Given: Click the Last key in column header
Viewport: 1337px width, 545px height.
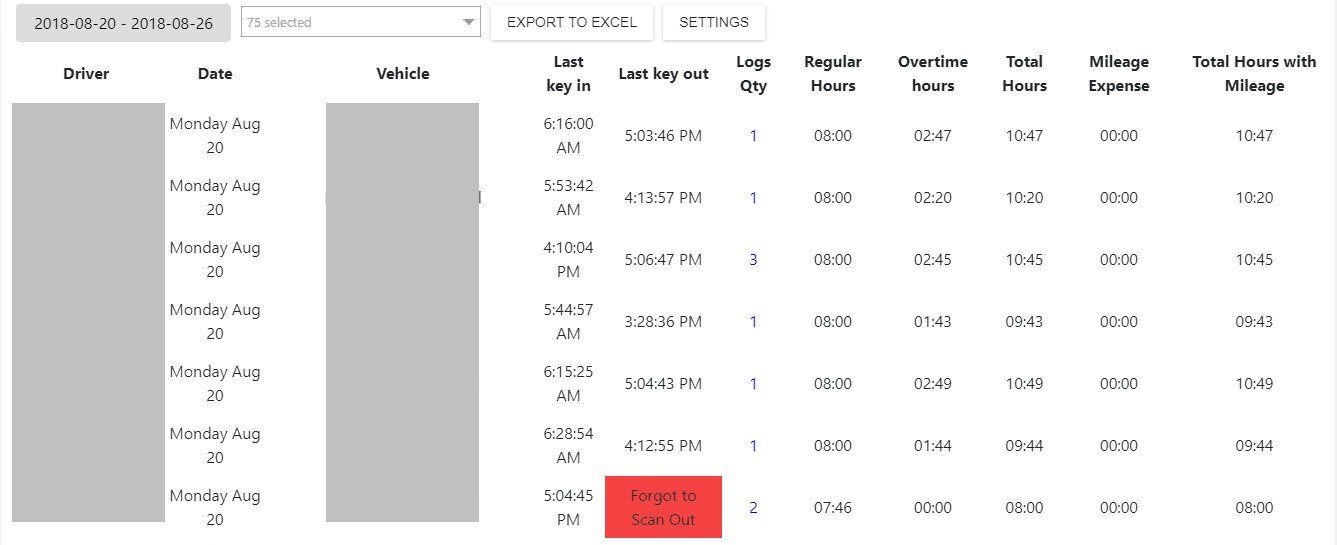Looking at the screenshot, I should pyautogui.click(x=568, y=74).
